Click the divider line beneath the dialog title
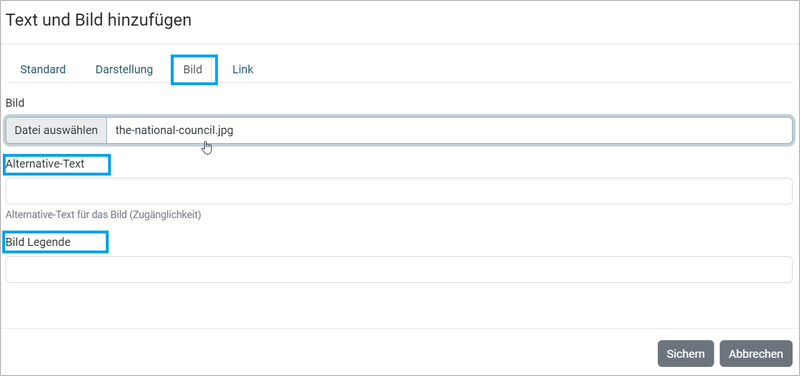Viewport: 800px width, 376px height. pyautogui.click(x=400, y=44)
